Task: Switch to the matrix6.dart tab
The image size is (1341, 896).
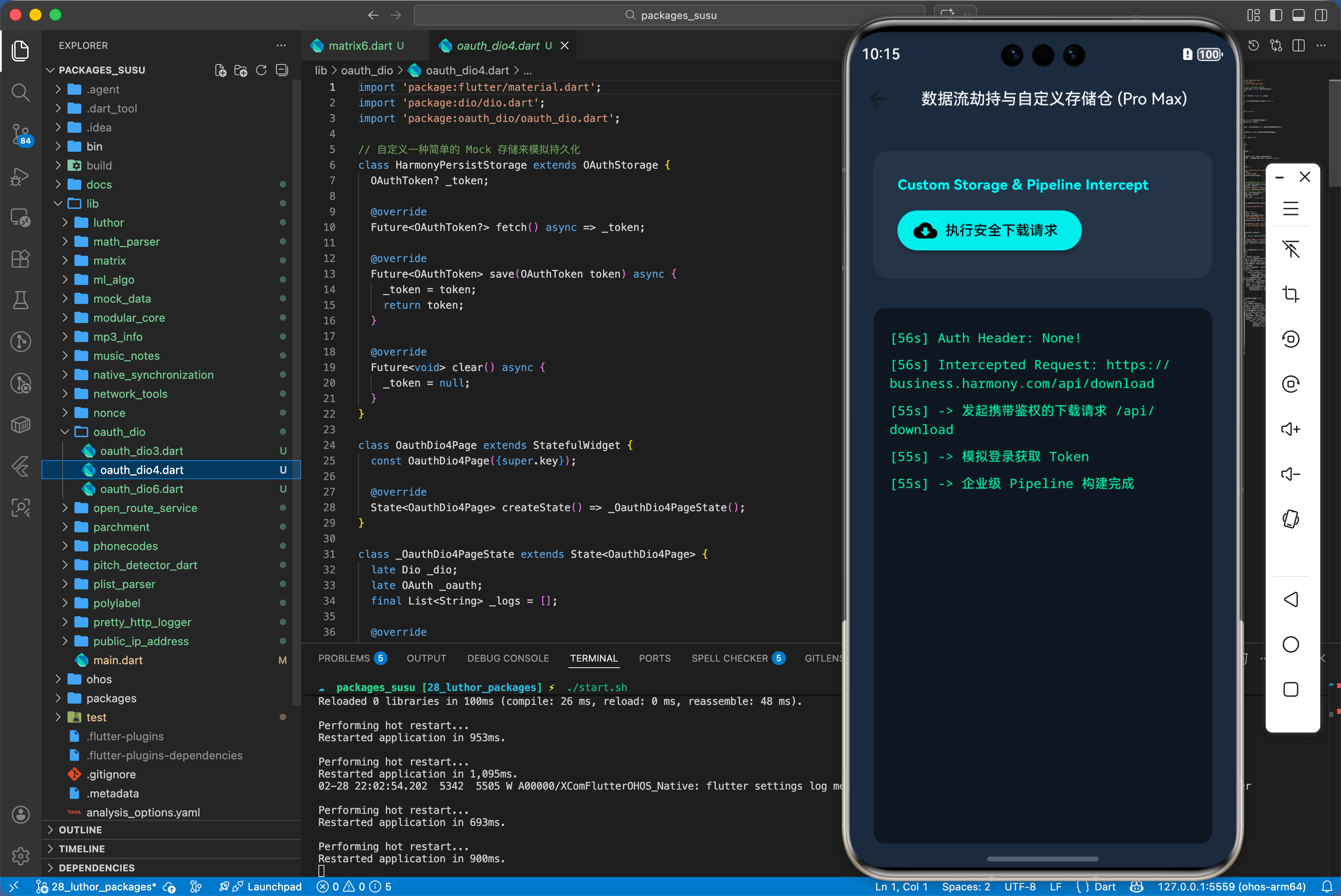Action: coord(359,46)
